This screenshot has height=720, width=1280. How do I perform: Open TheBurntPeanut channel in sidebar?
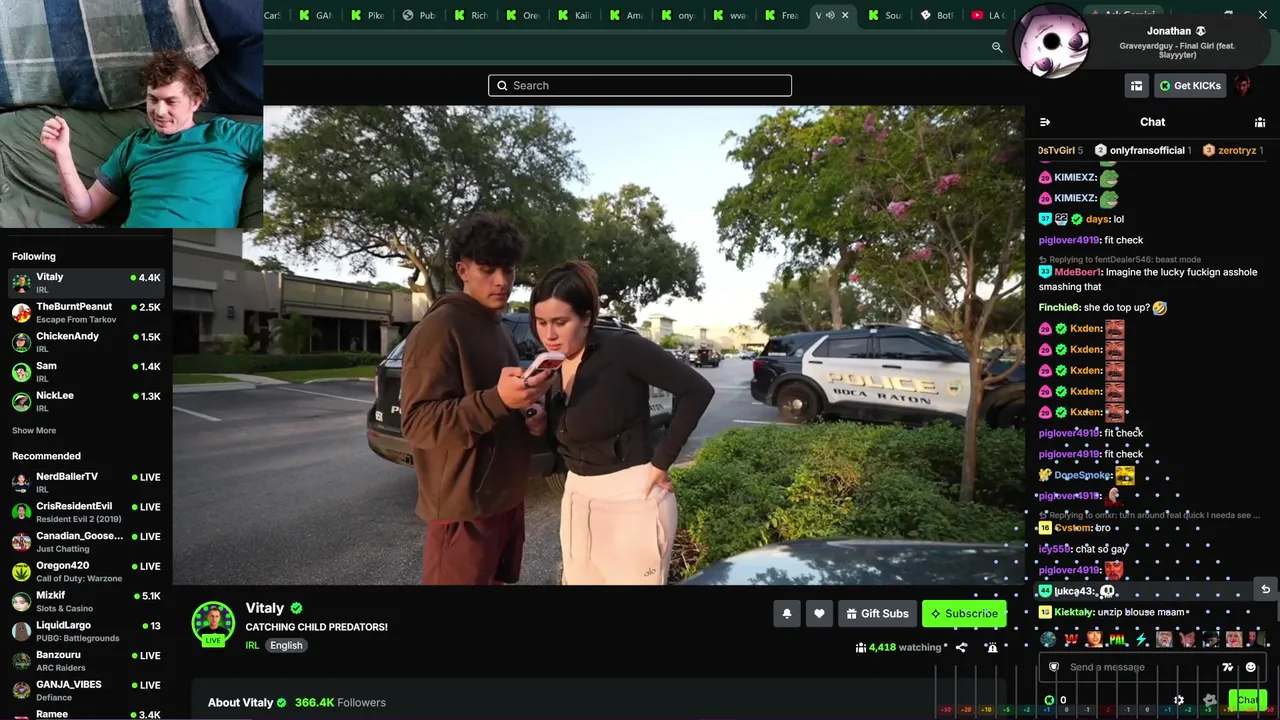(x=86, y=313)
